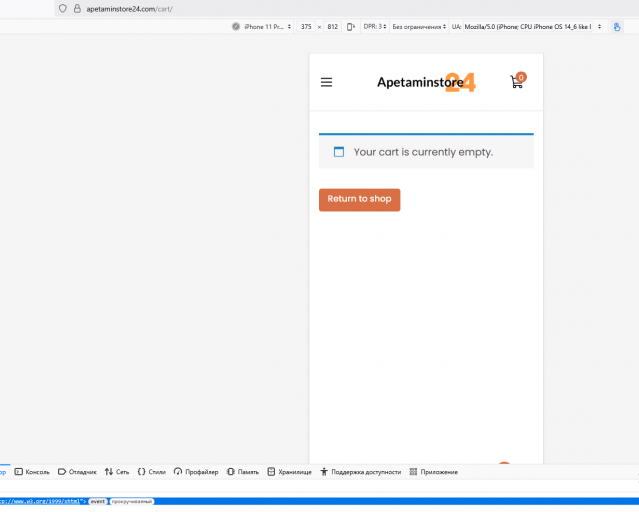Switch to the Поддержка доступности devtools tab
The height and width of the screenshot is (512, 639).
361,472
